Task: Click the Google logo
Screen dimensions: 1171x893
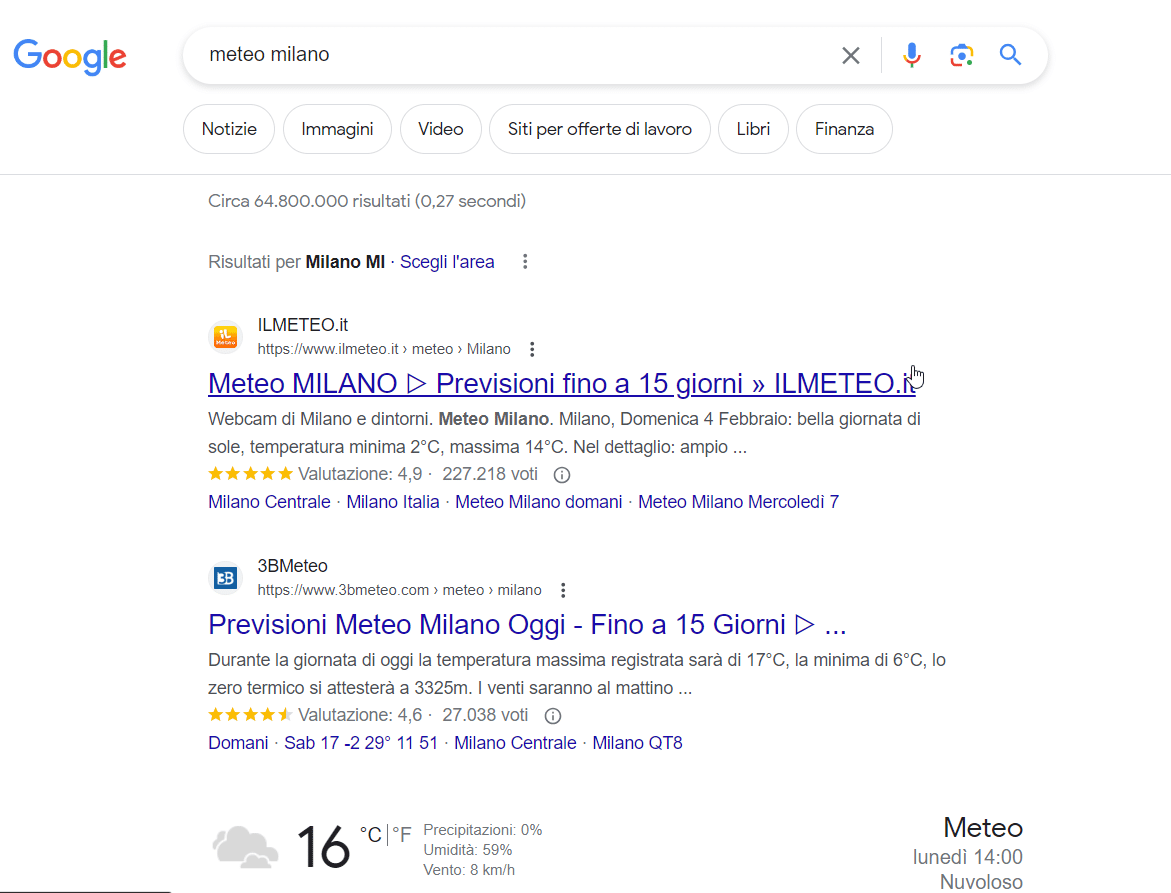Action: [x=70, y=56]
